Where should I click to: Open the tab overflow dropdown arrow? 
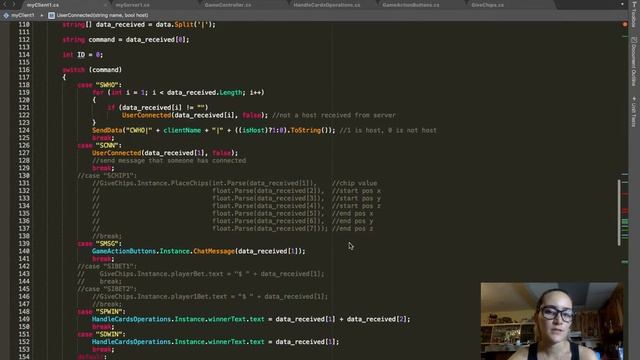coord(622,4)
